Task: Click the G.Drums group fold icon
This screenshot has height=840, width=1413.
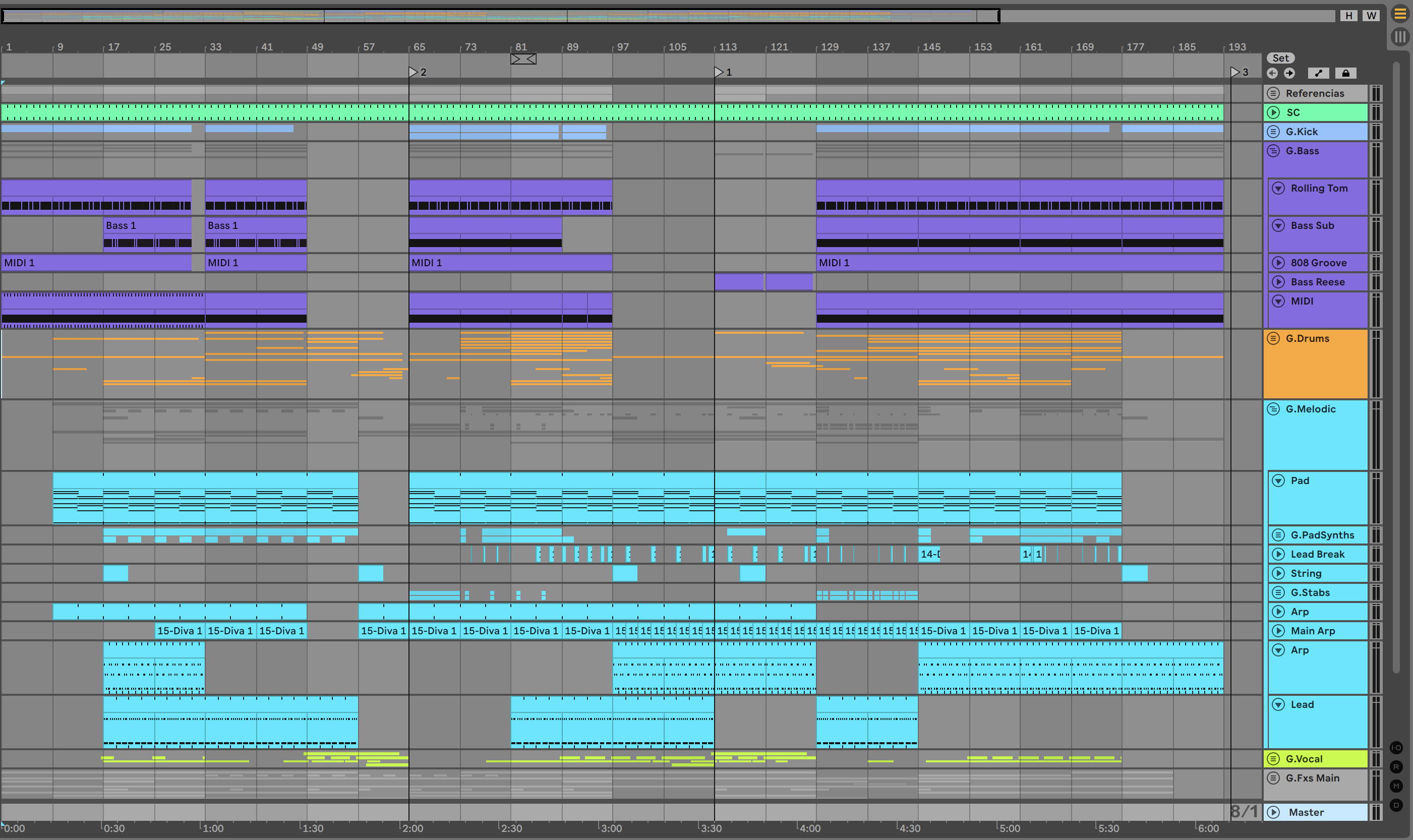Action: tap(1274, 338)
